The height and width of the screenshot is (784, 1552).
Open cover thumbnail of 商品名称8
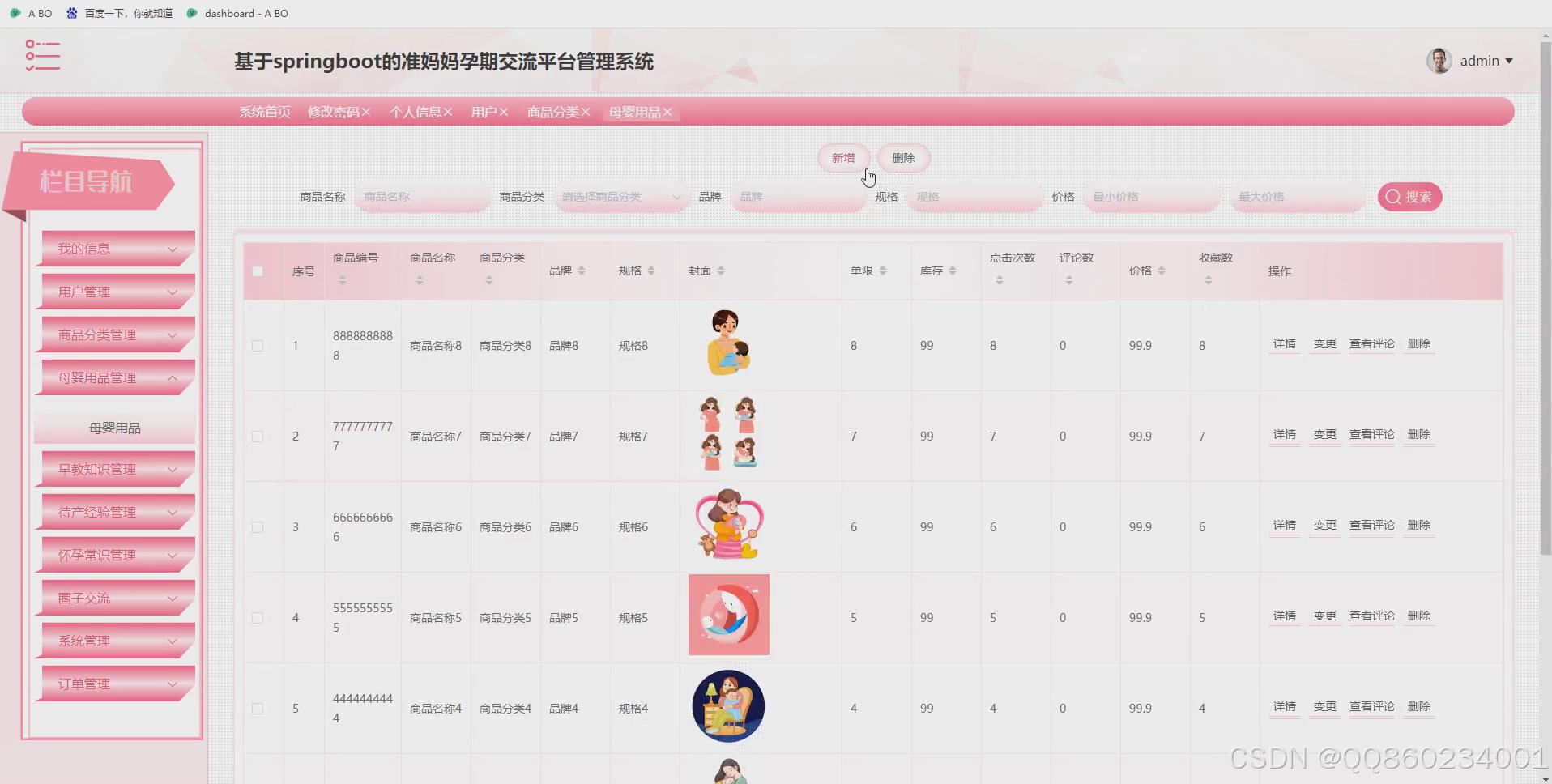point(728,343)
